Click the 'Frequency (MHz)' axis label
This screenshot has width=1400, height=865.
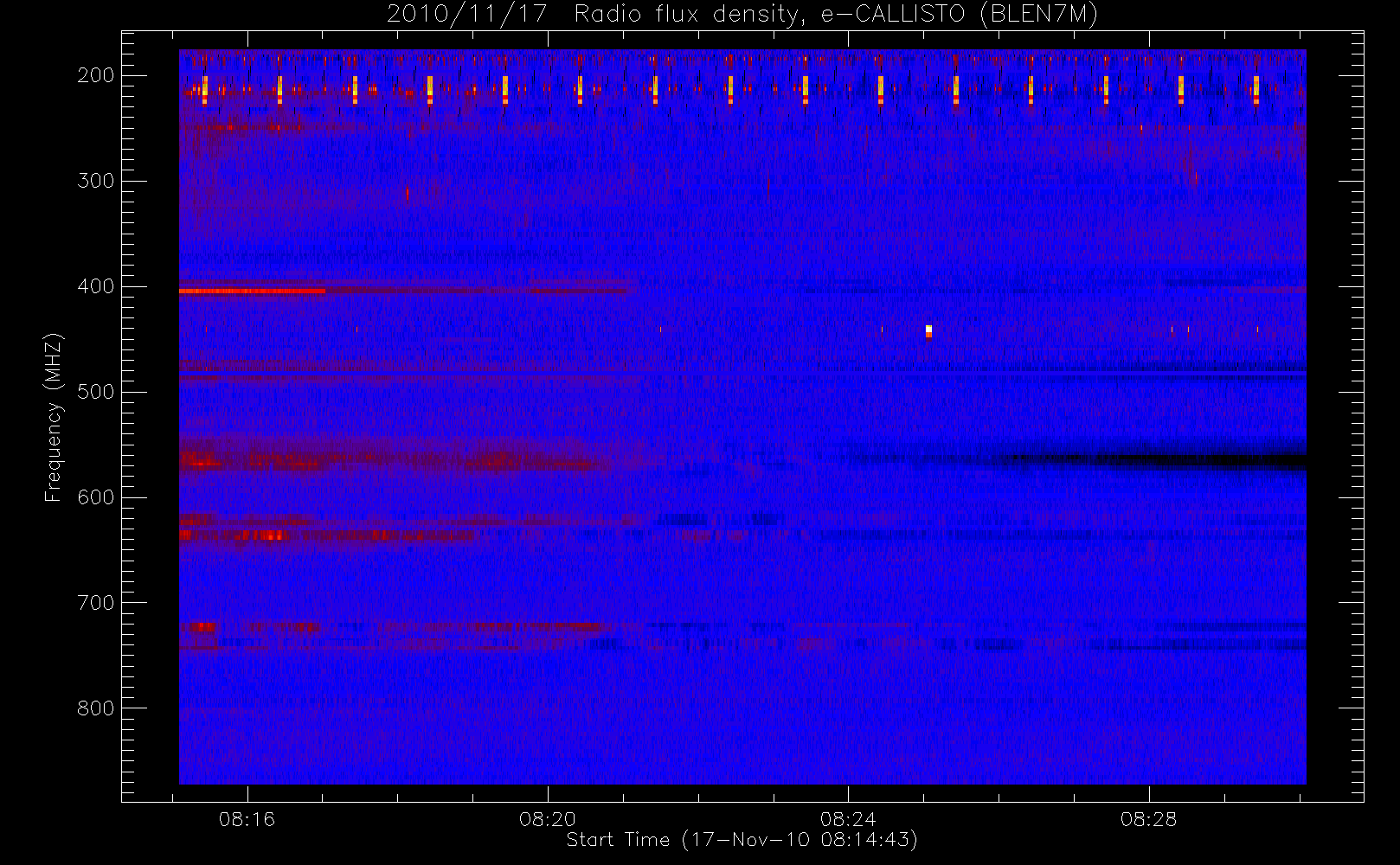(x=54, y=417)
